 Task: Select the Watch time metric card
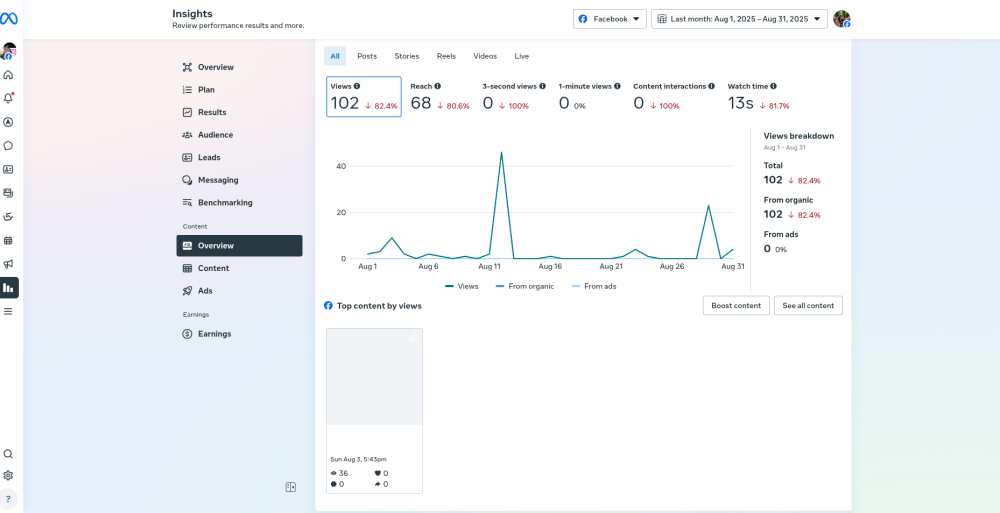click(758, 97)
